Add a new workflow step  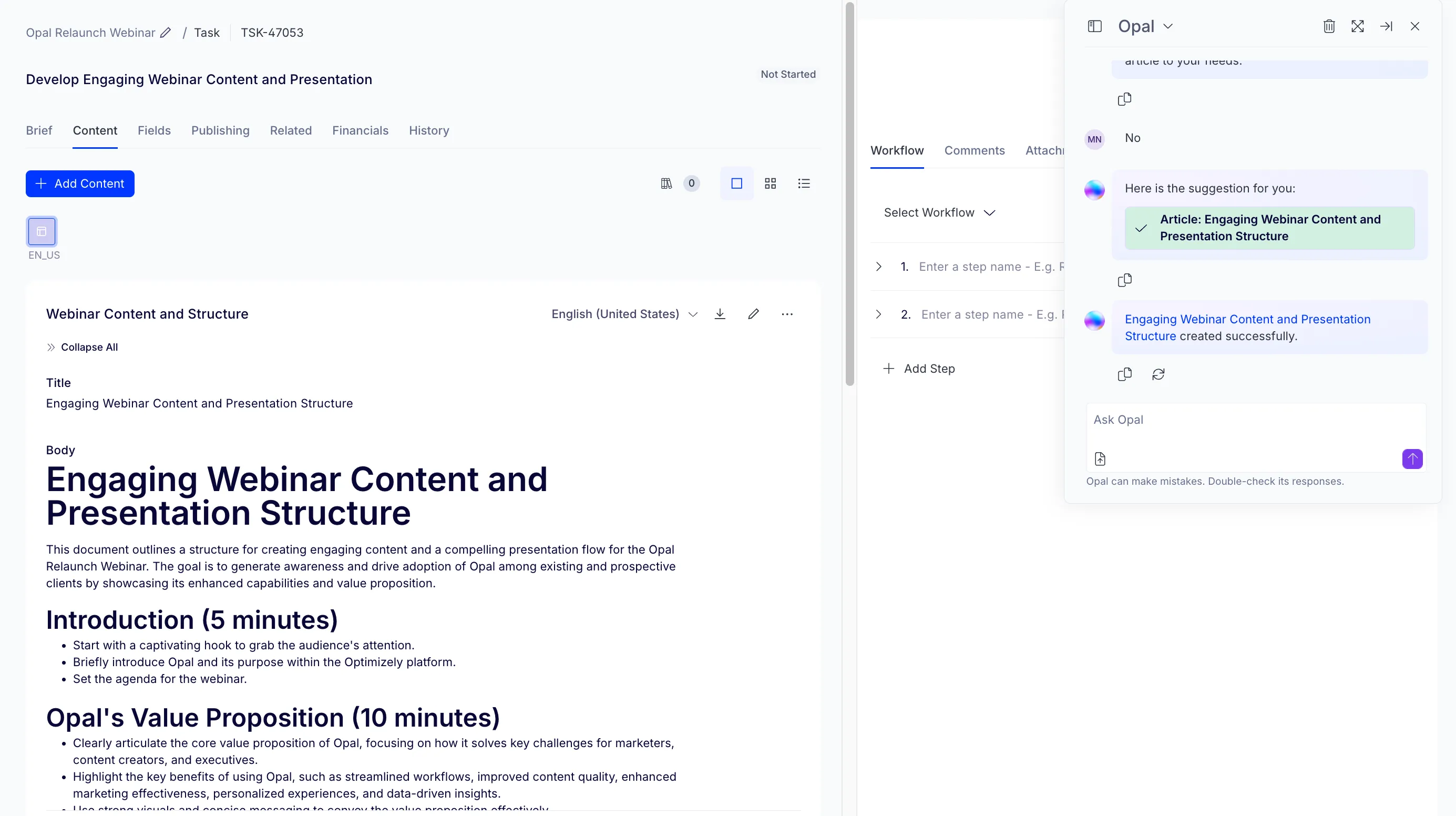click(x=919, y=369)
